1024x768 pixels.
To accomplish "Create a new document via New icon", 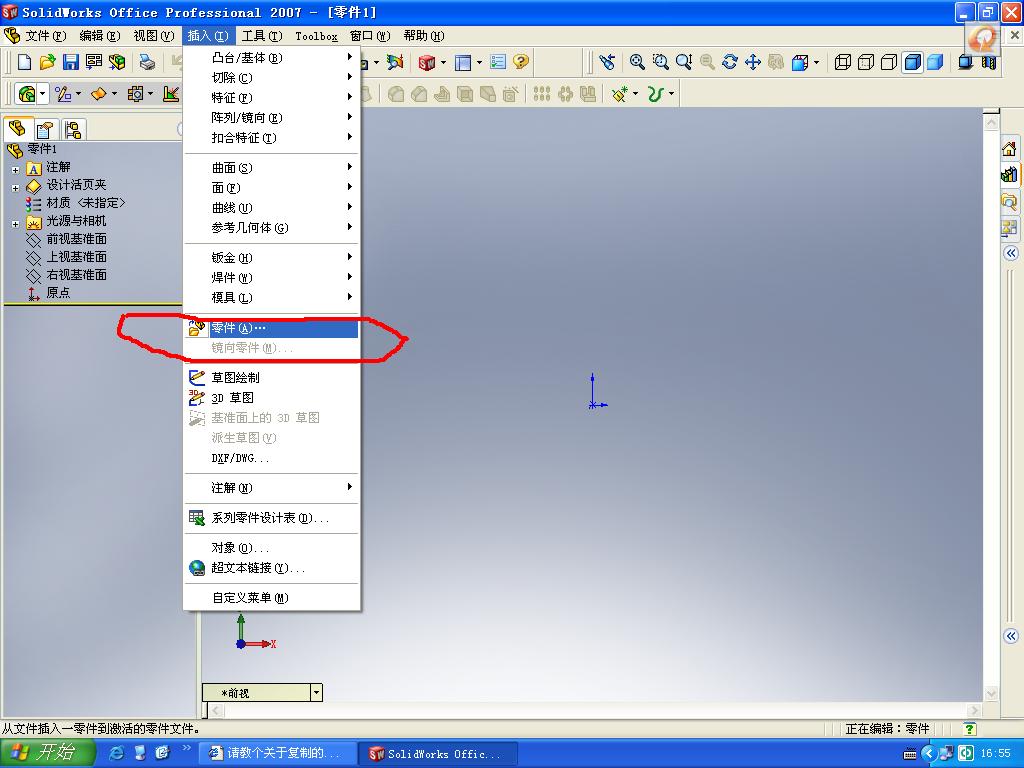I will [24, 62].
